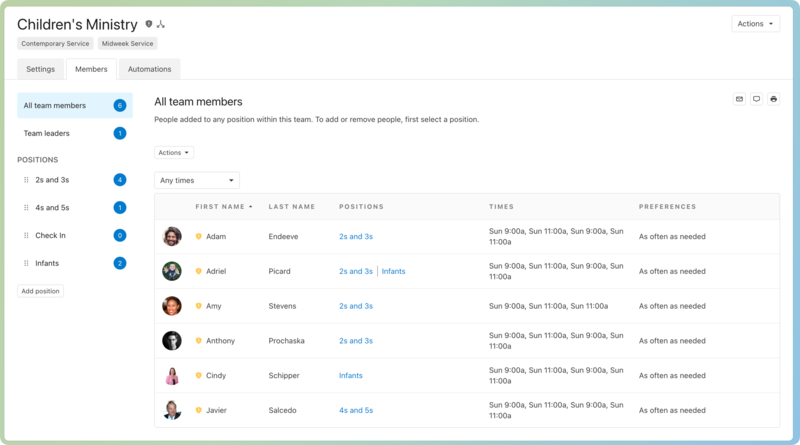800x445 pixels.
Task: Open the Any times filter dropdown
Action: [197, 181]
